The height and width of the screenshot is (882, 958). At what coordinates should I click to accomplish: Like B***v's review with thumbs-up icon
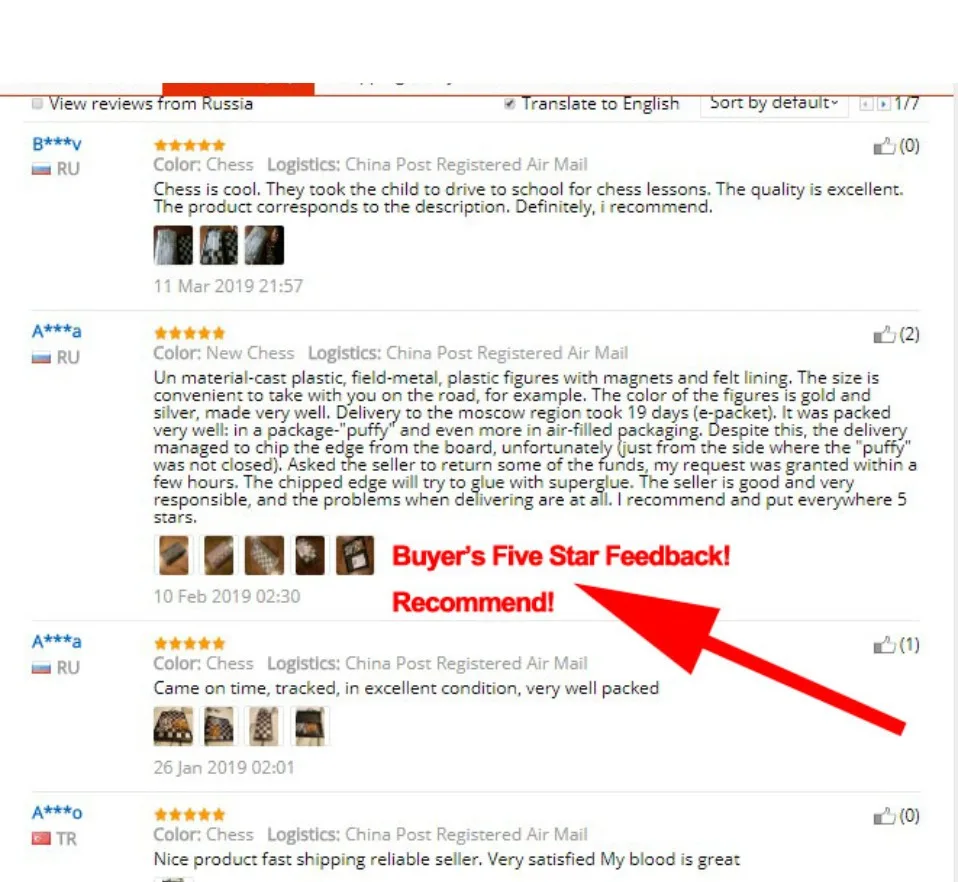[883, 146]
